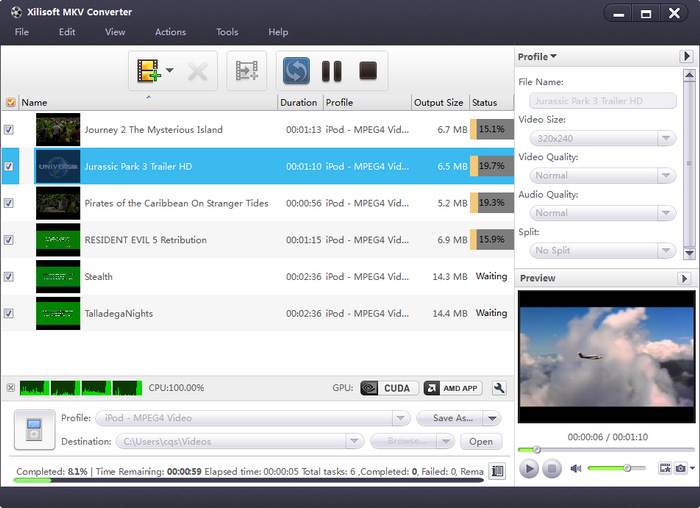700x508 pixels.
Task: Click the Add File film icon
Action: point(149,71)
